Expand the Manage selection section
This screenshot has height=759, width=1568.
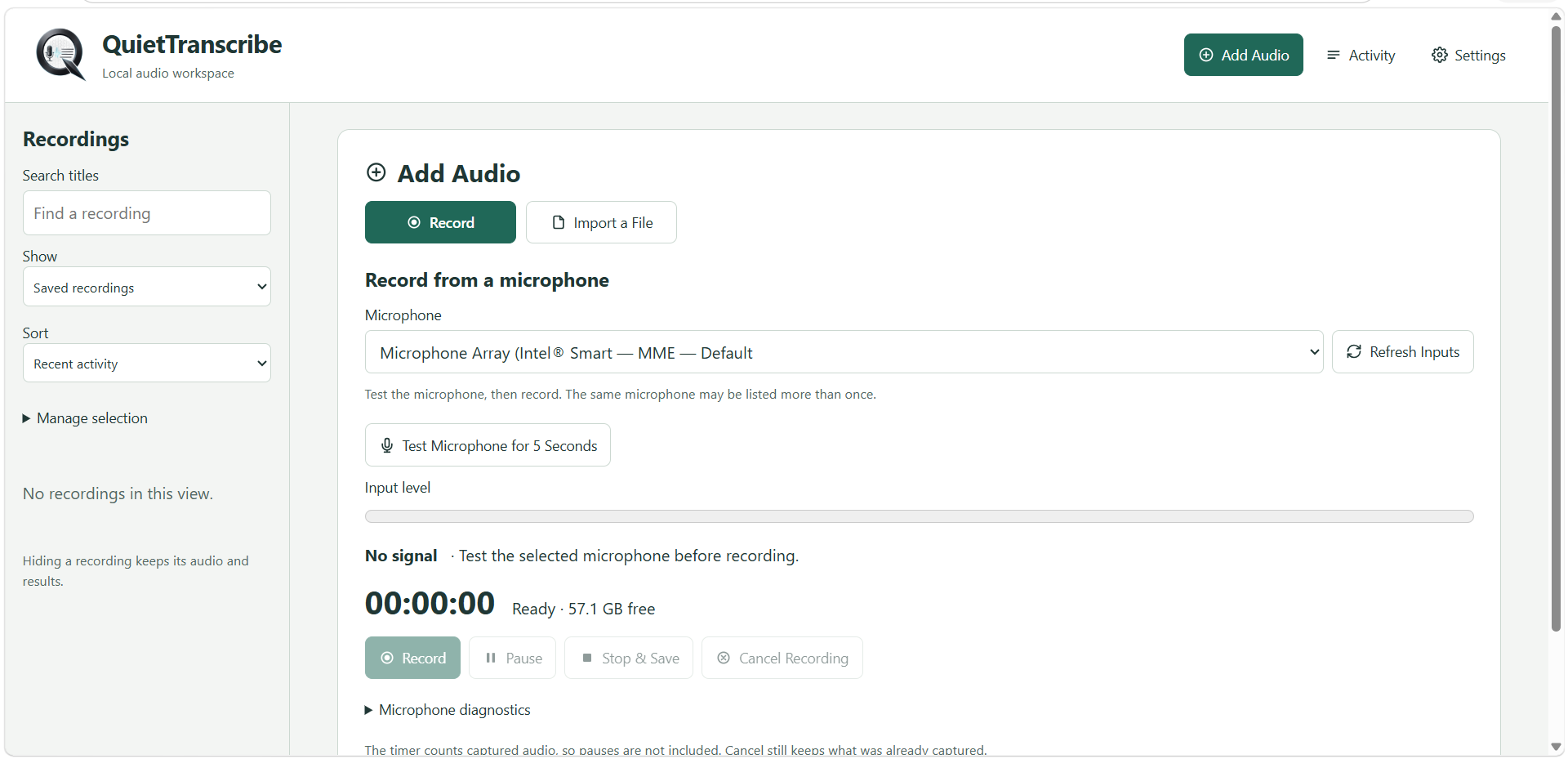pos(85,418)
